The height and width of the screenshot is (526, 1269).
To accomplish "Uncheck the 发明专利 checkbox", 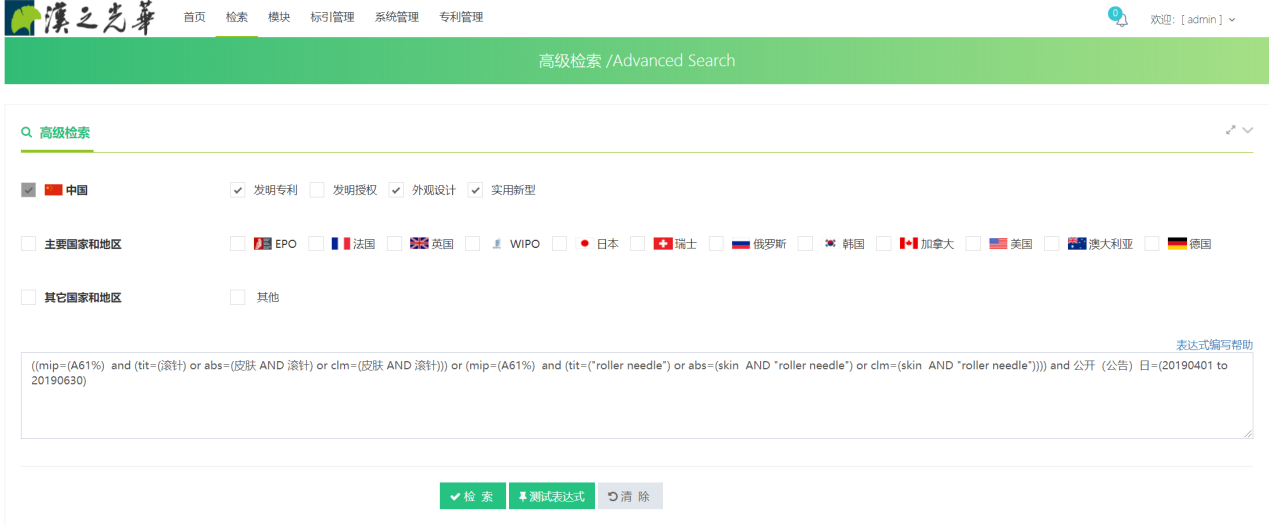I will pos(238,190).
